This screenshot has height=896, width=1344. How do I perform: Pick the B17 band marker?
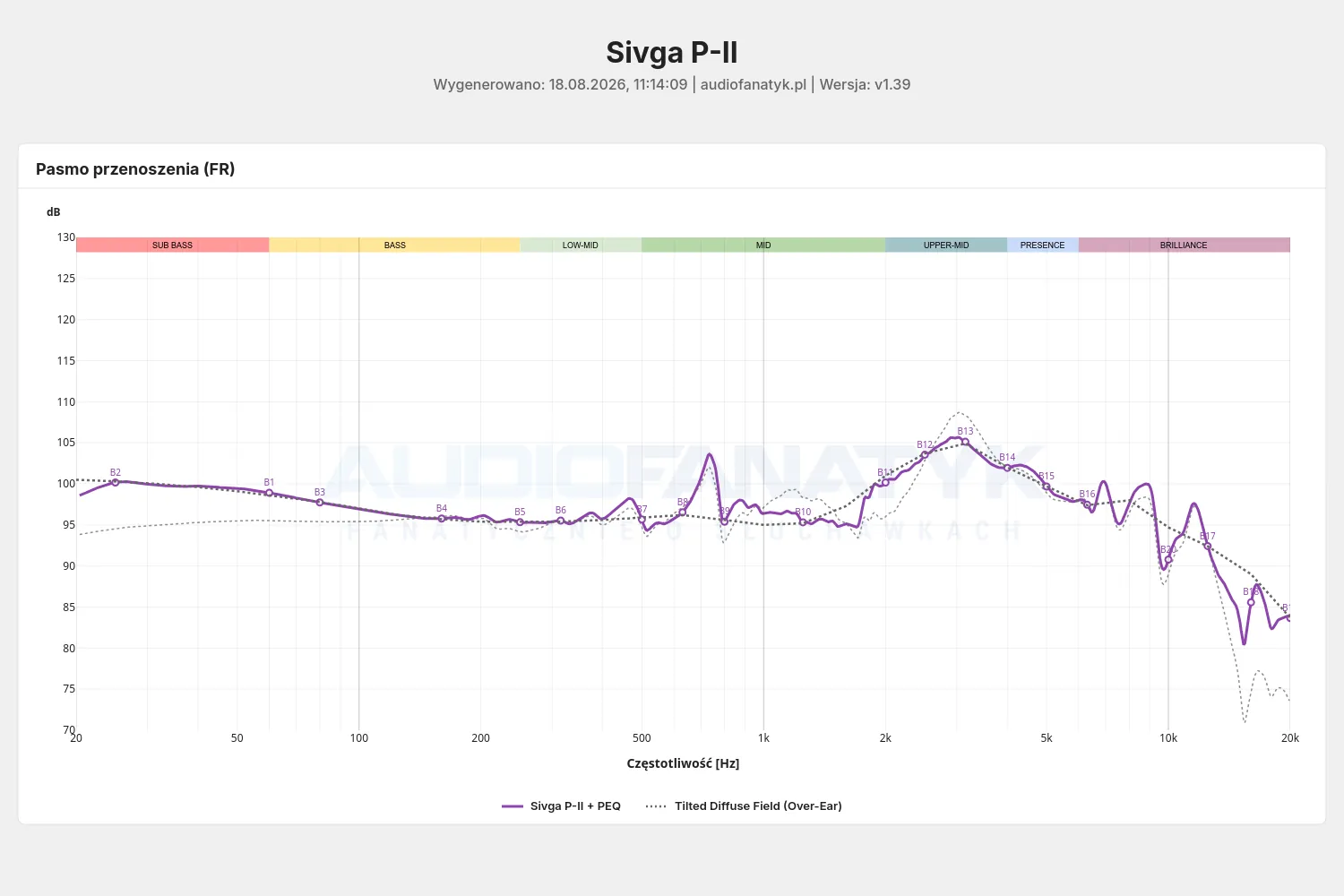(1208, 547)
